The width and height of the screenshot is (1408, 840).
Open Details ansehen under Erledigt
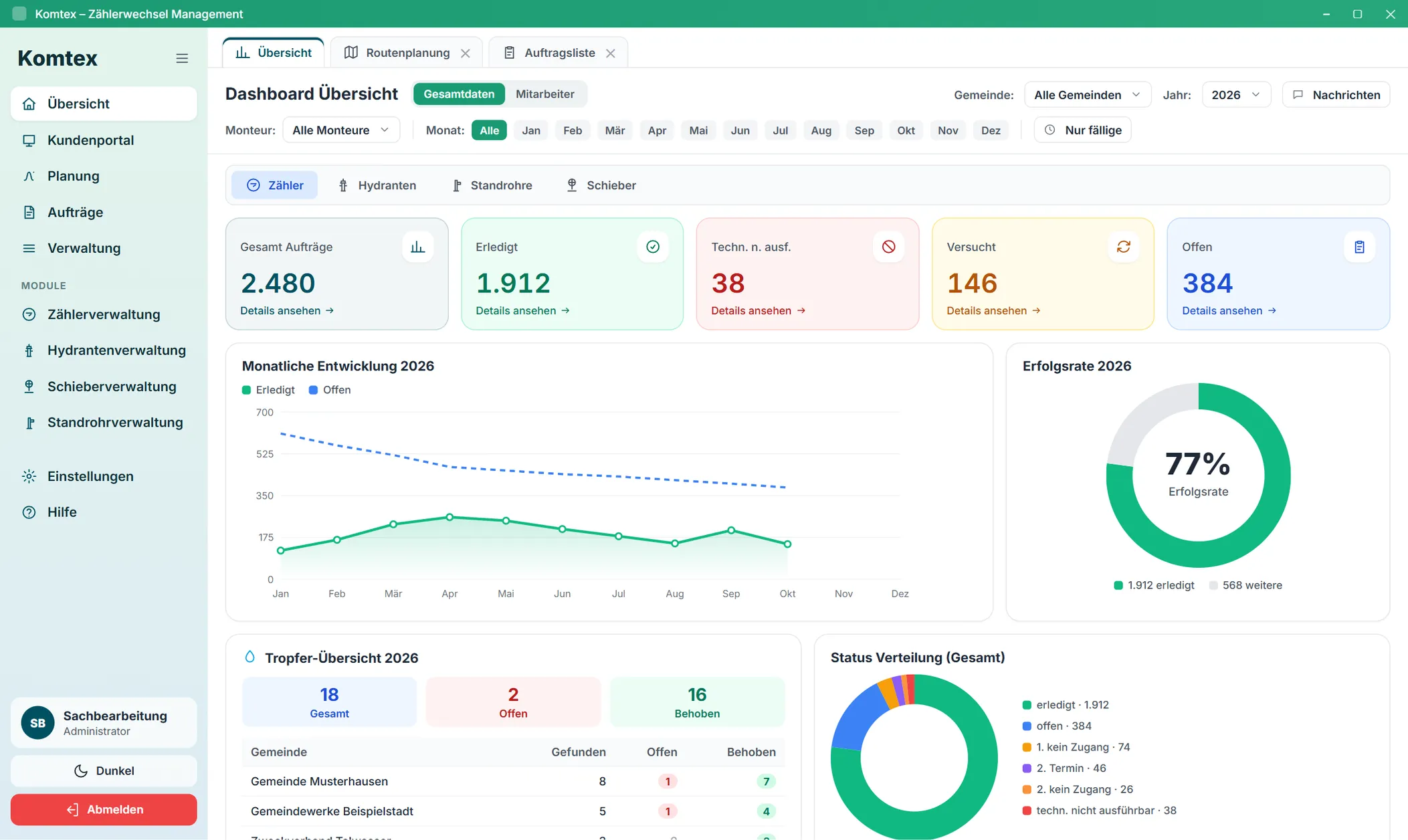[522, 310]
